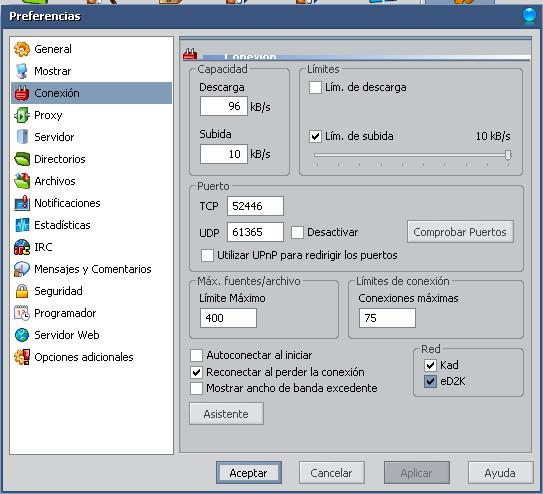Select the Estadísticas graph icon
543x494 pixels.
(22, 225)
